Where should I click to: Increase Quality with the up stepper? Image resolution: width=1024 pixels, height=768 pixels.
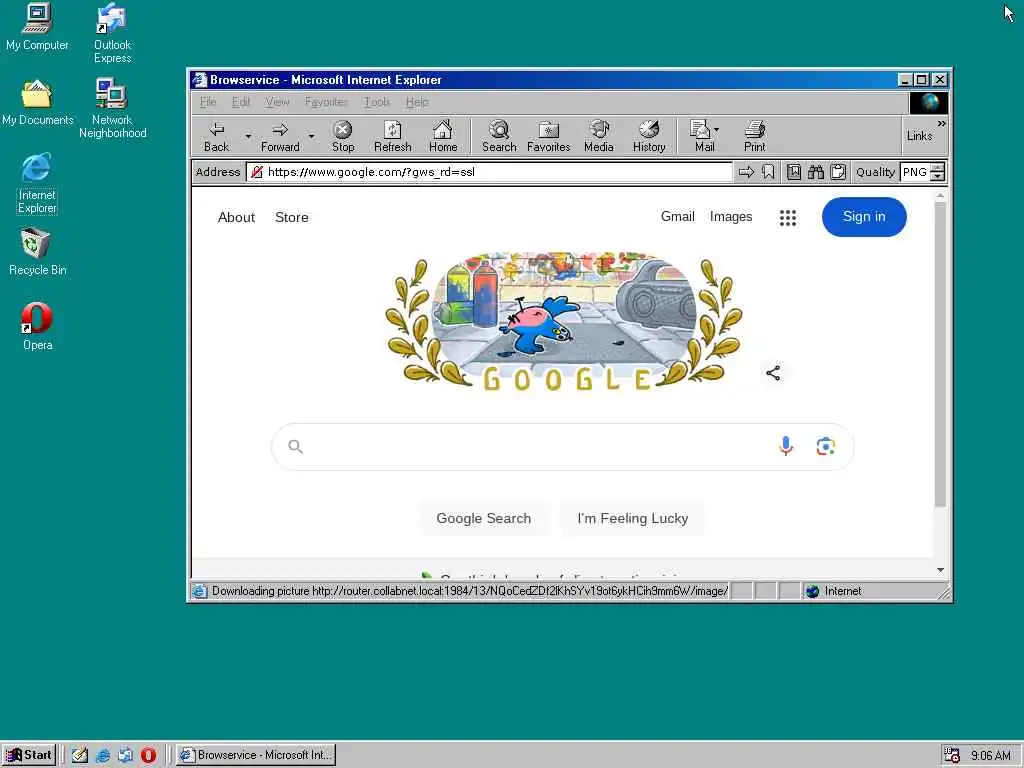pyautogui.click(x=938, y=168)
